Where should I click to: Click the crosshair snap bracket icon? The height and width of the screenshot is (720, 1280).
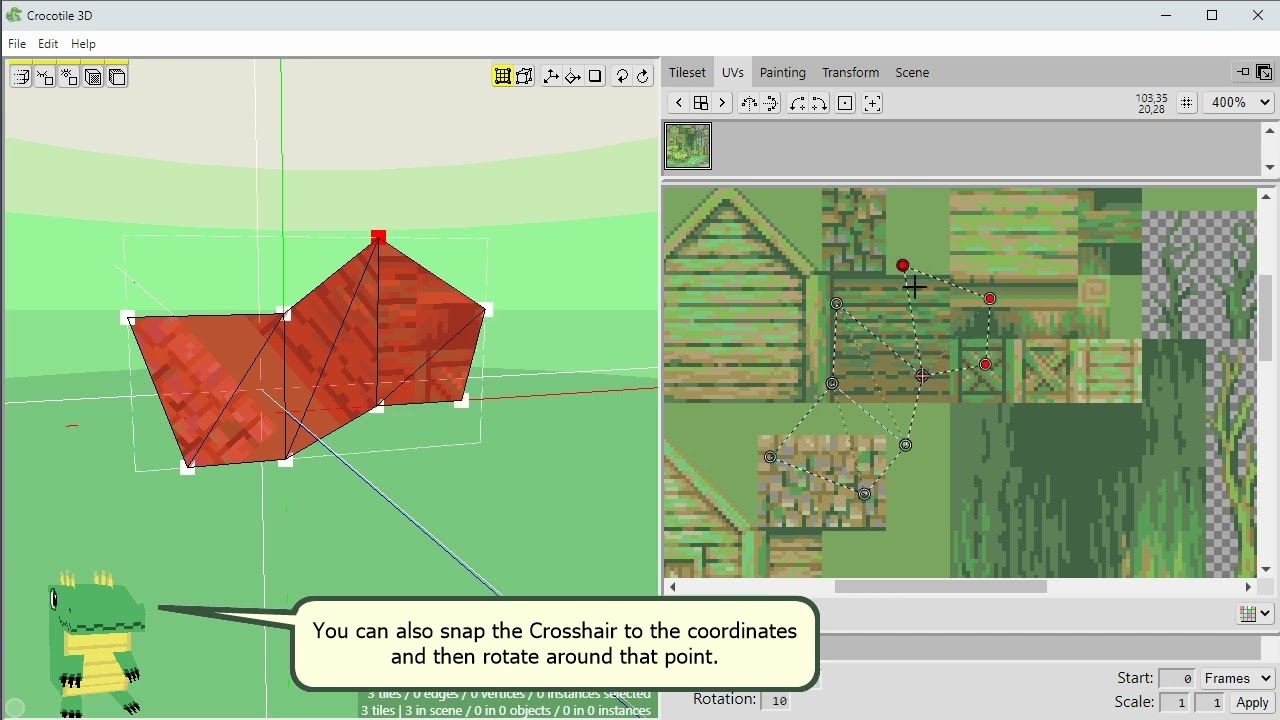(x=872, y=103)
